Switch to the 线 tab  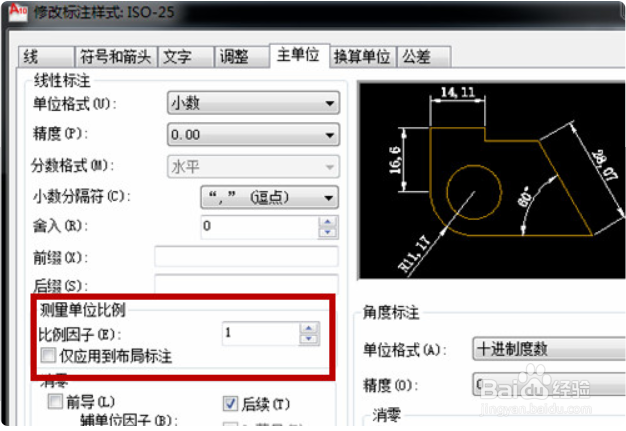(x=46, y=56)
